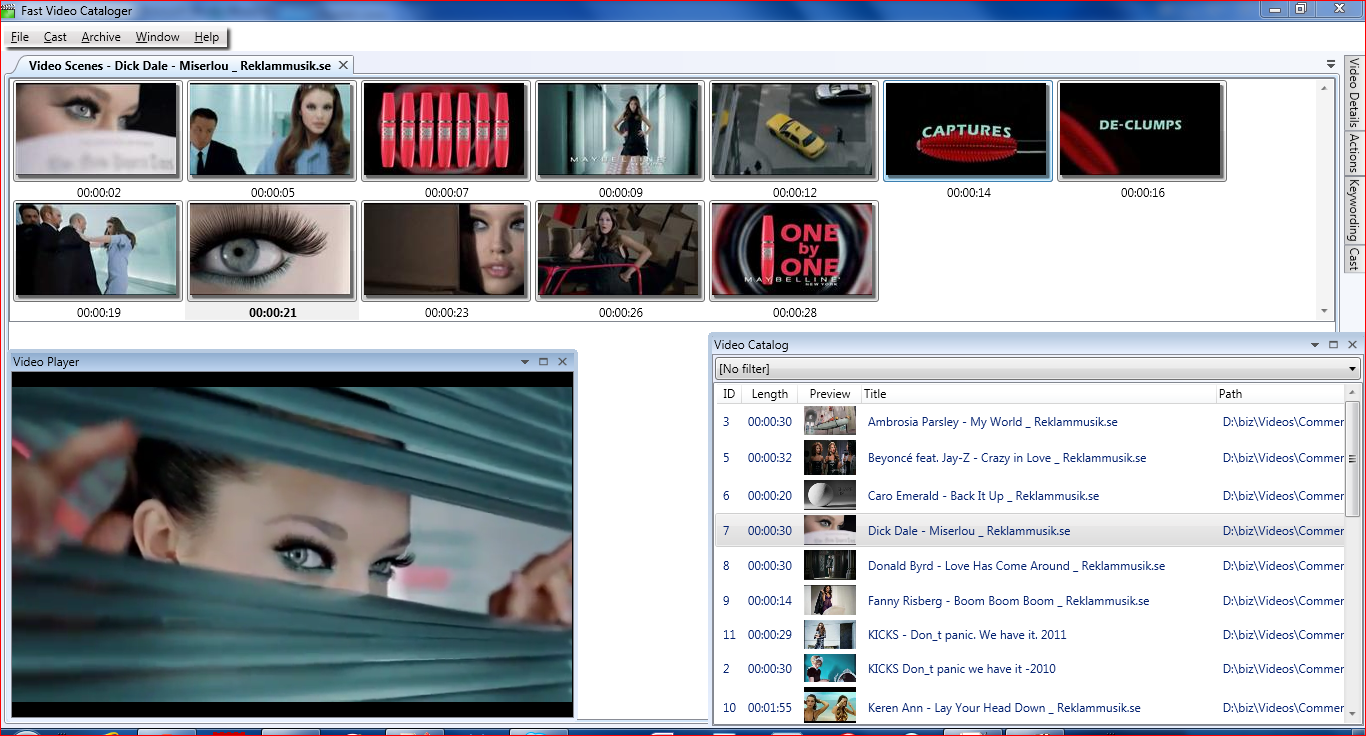
Task: Maximize the Video Catalog panel
Action: (1333, 345)
